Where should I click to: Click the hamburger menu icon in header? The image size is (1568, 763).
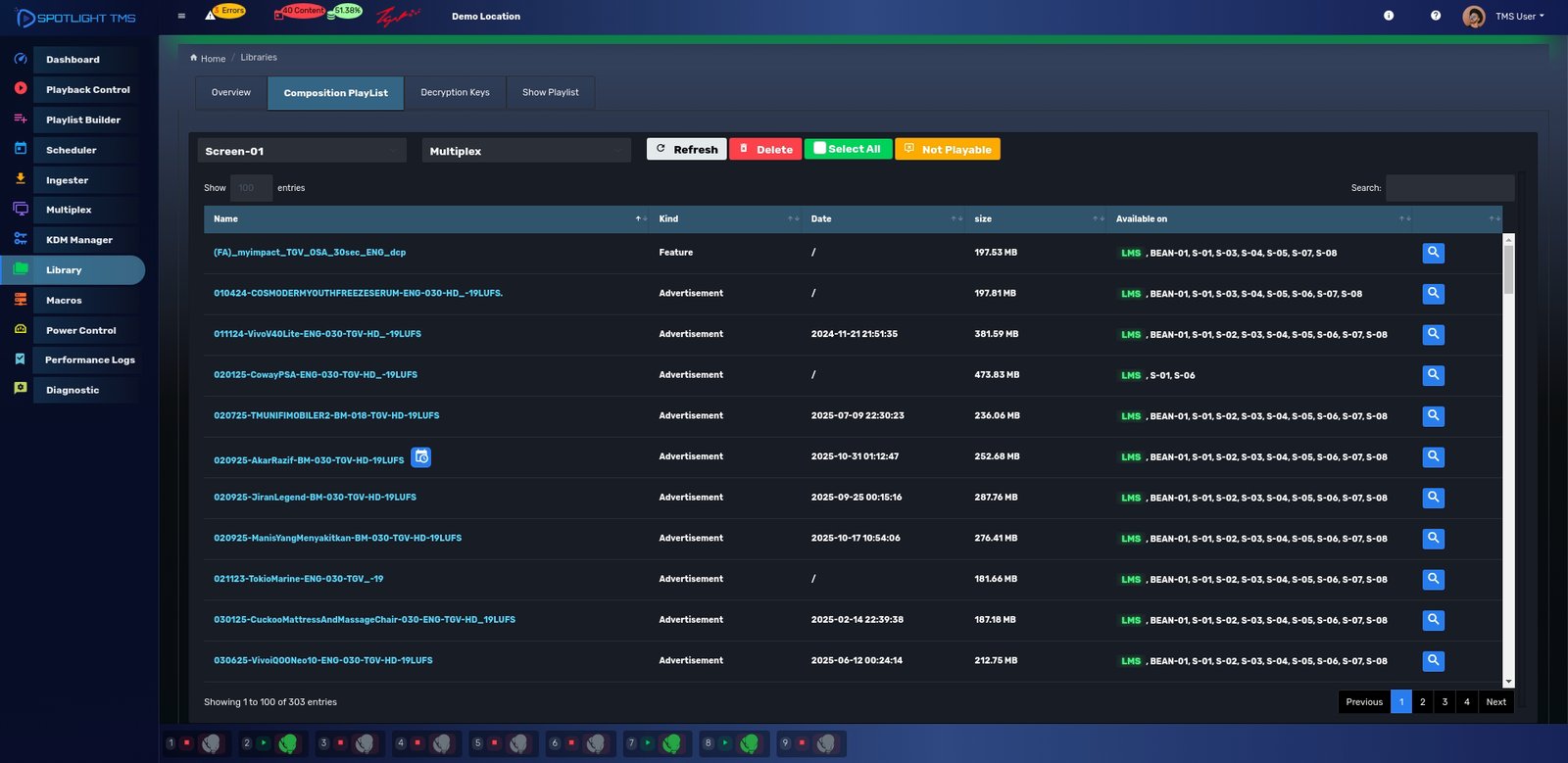pos(181,16)
